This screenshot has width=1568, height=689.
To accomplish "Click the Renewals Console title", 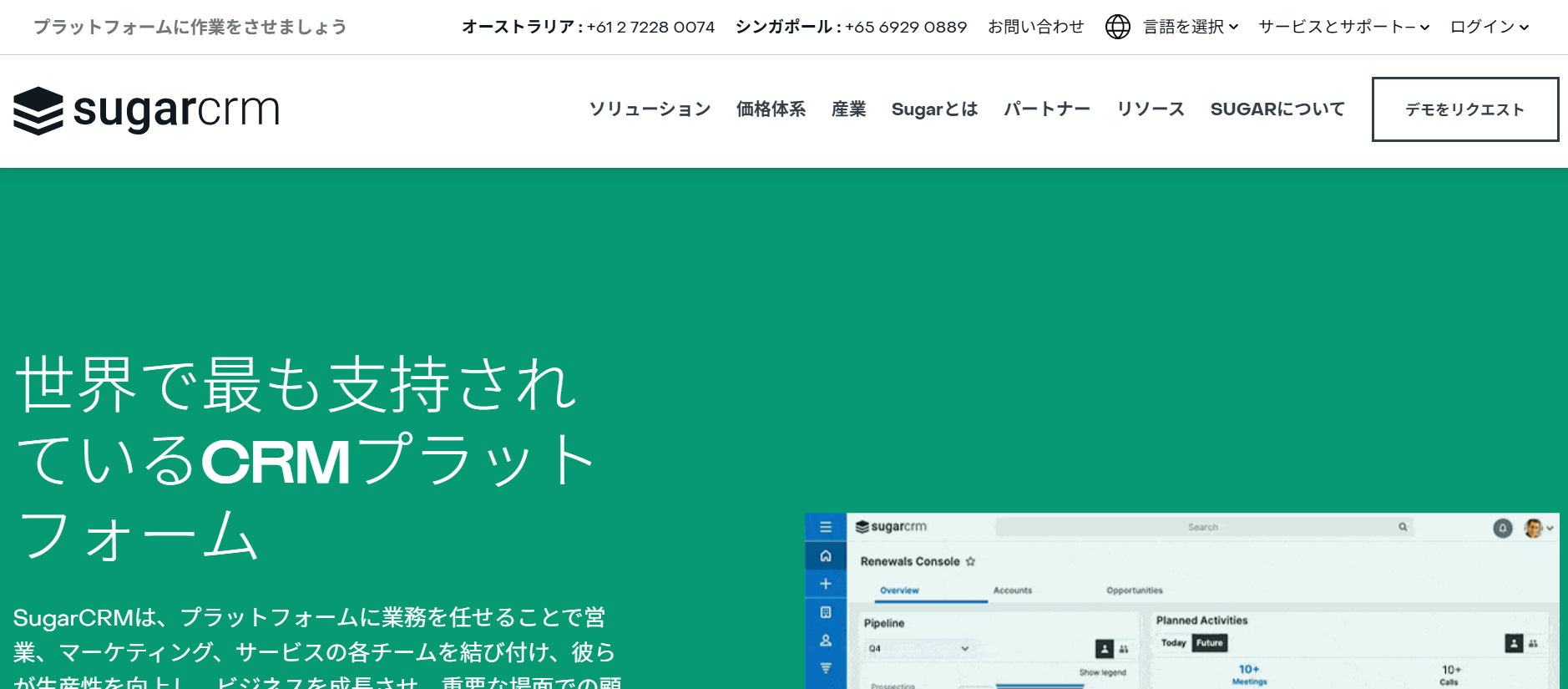I will pyautogui.click(x=910, y=561).
